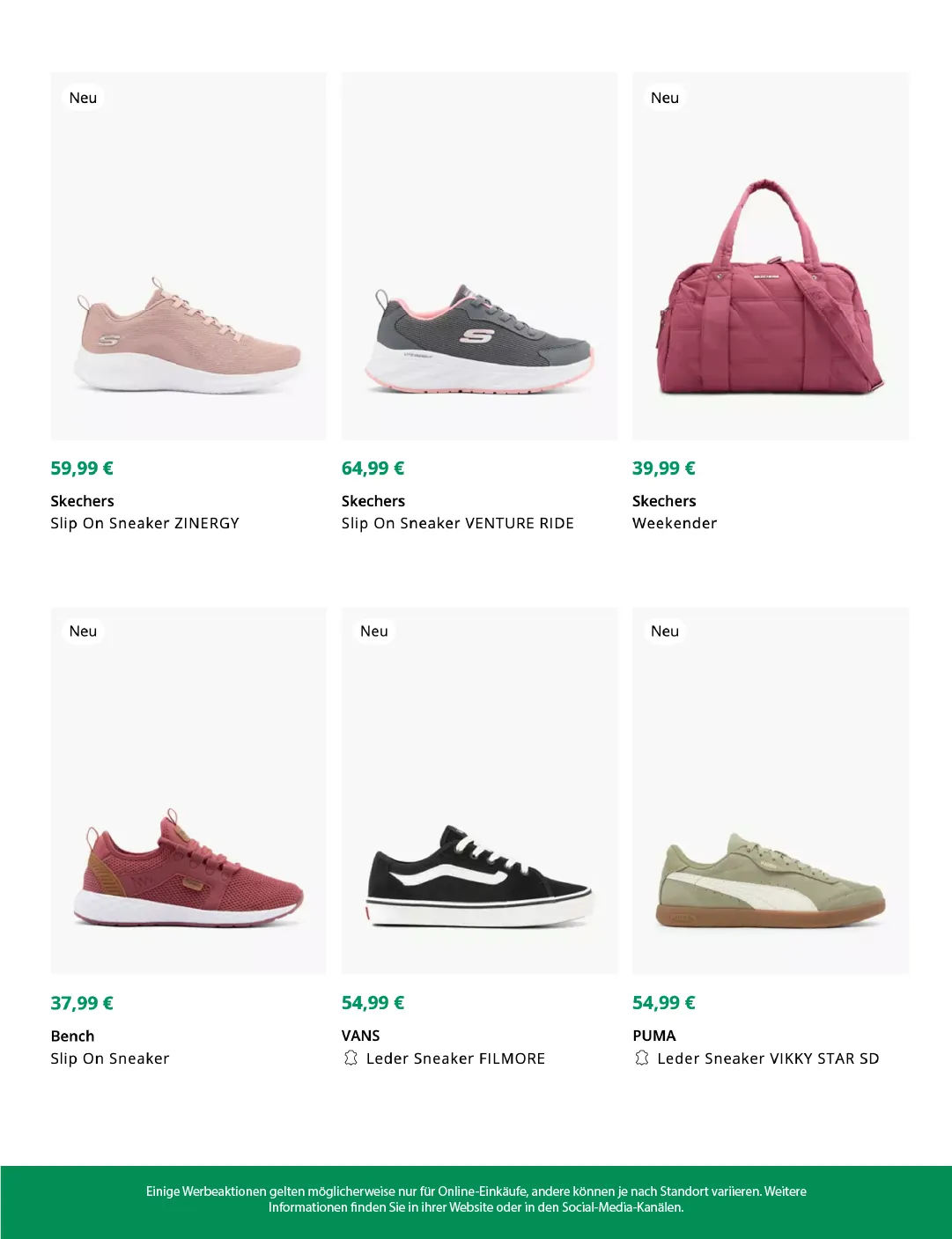The image size is (952, 1239).
Task: Open Slip On Sneaker VENTURE RIDE link
Action: 457,523
